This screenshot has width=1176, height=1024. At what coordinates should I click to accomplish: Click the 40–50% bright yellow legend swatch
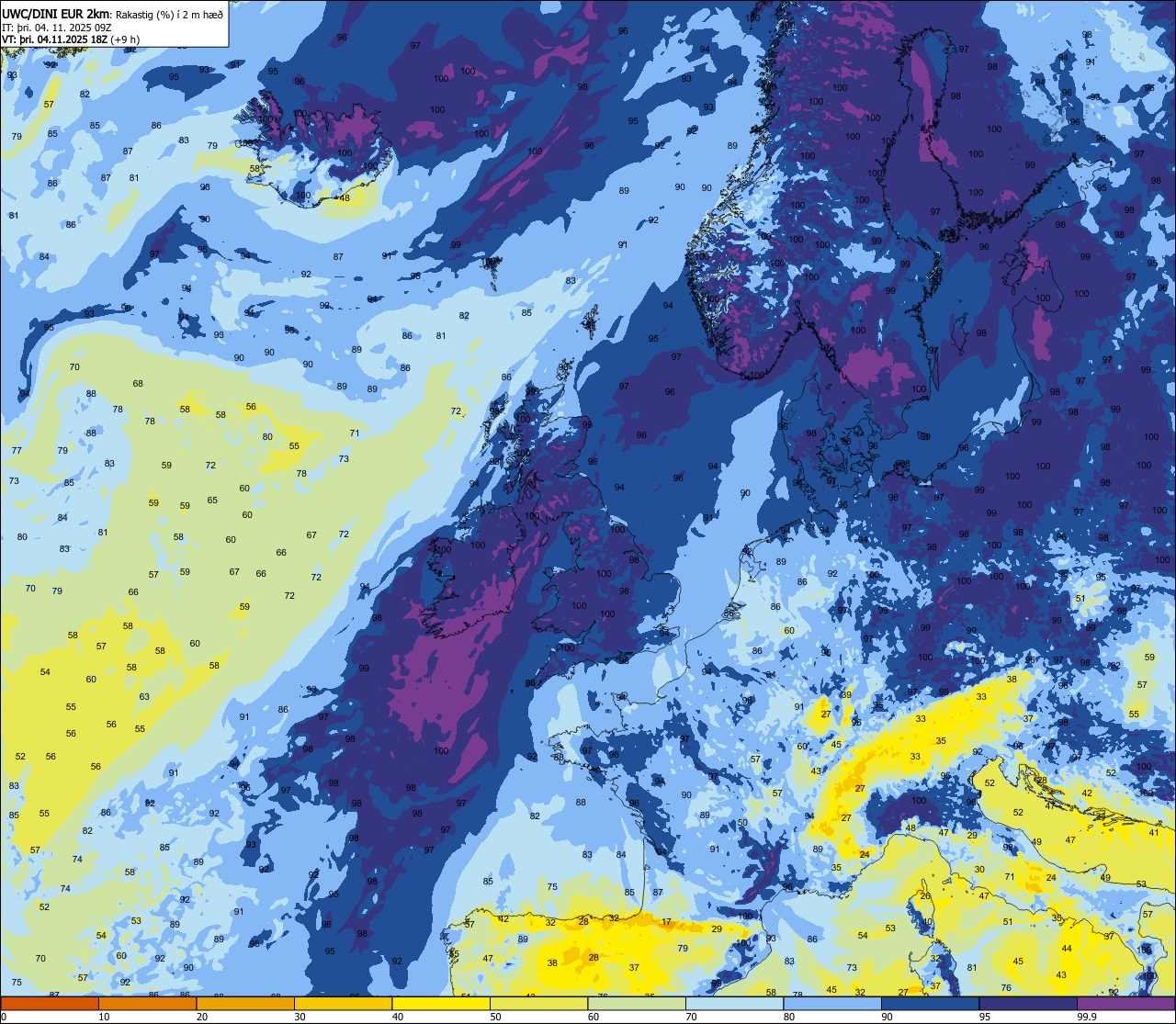(441, 1003)
